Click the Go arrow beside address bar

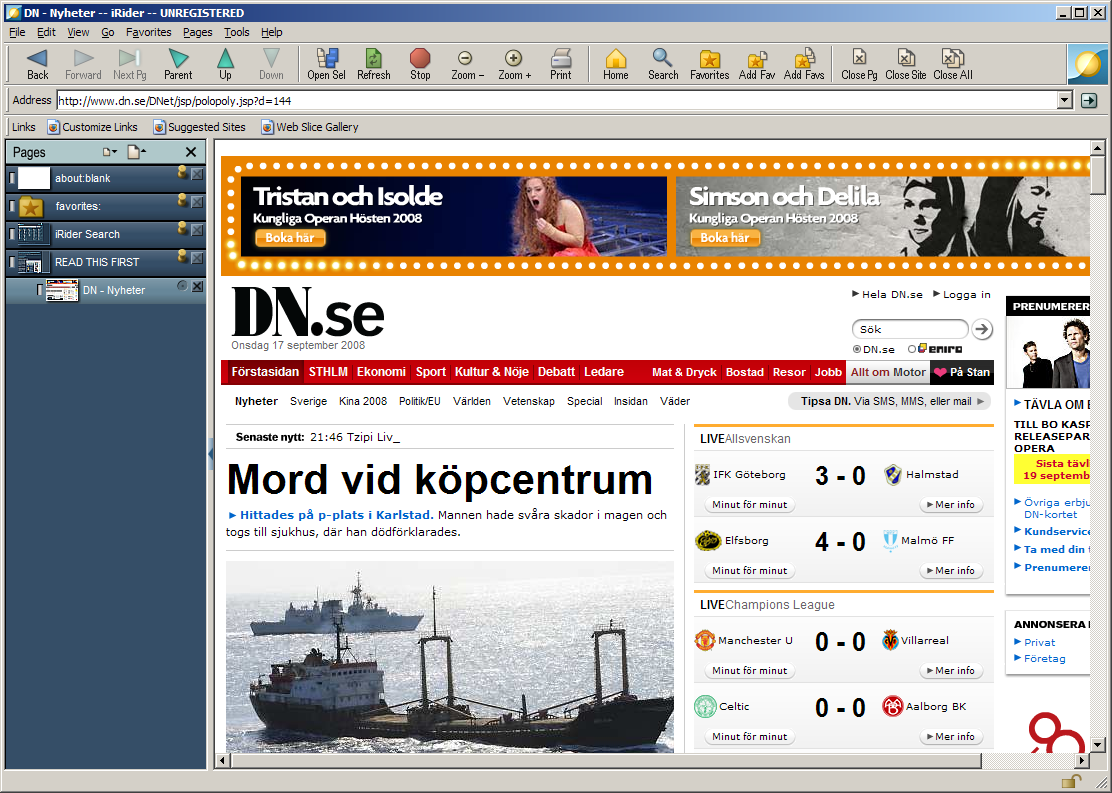click(1089, 101)
